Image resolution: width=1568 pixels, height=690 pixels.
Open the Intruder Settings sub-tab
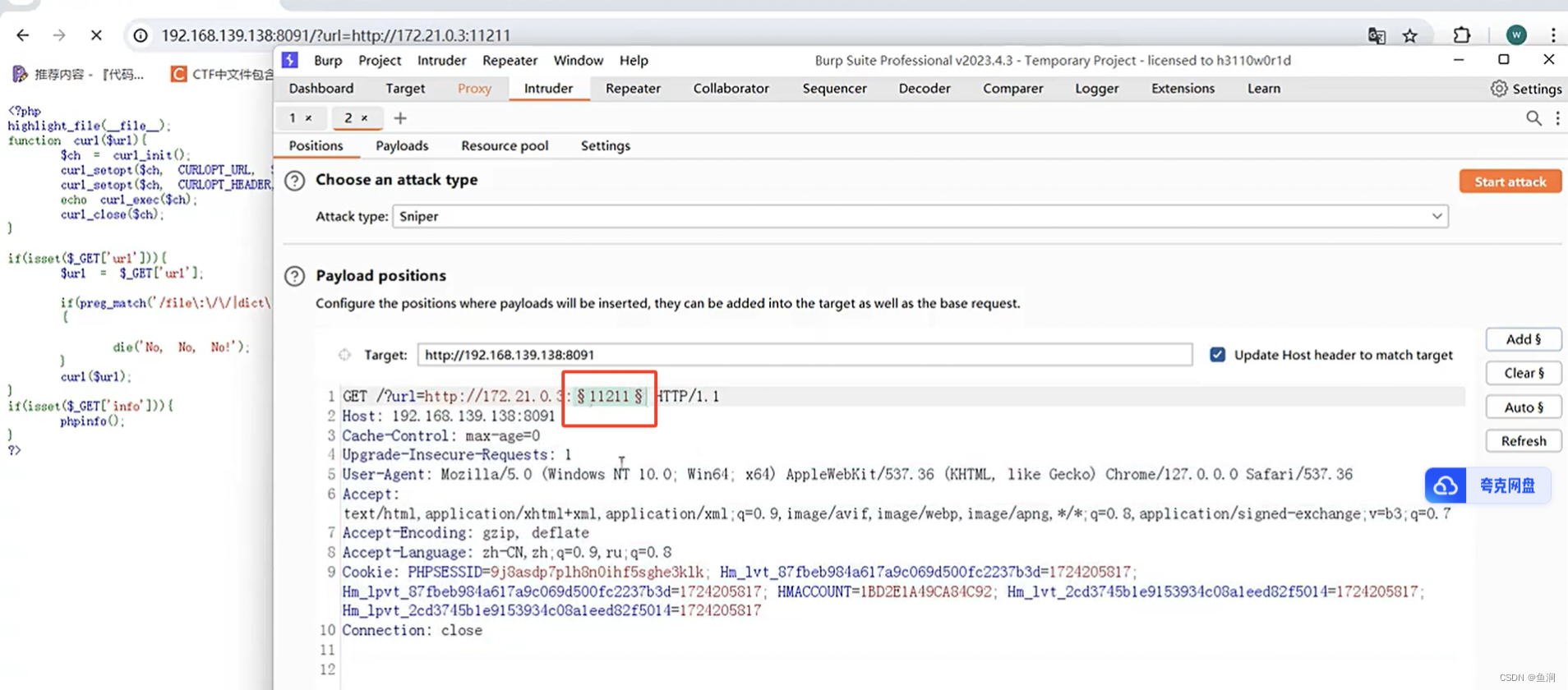[x=606, y=146]
